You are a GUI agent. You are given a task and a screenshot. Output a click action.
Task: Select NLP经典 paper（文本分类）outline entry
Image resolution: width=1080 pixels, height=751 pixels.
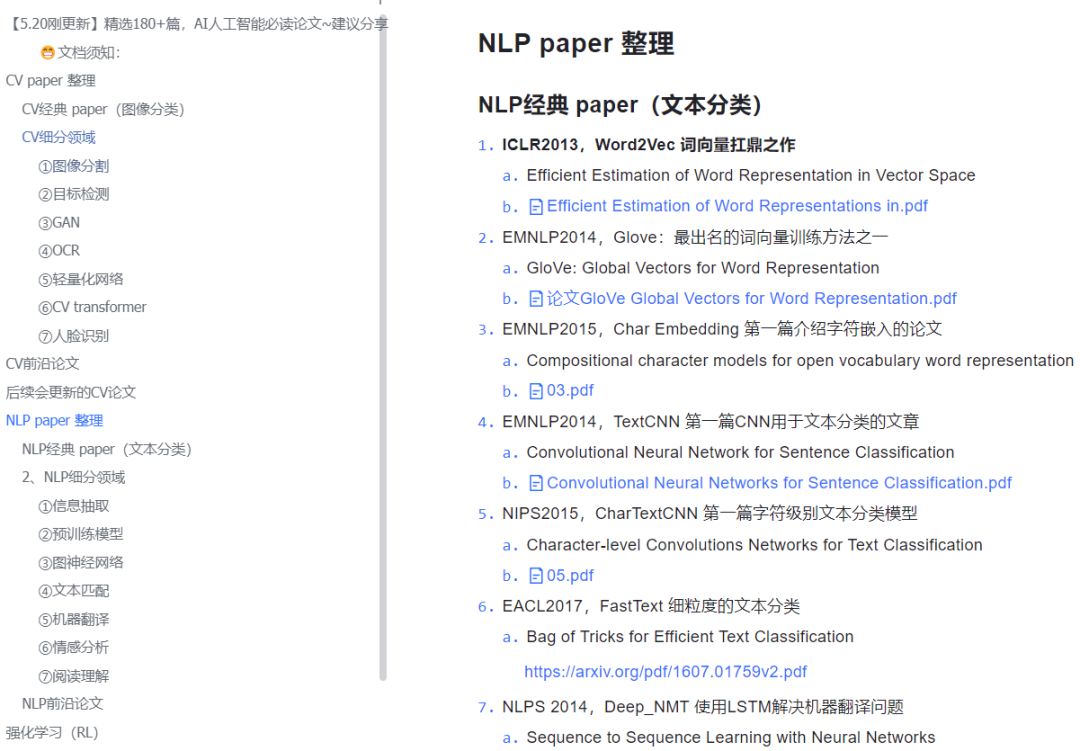click(x=107, y=449)
